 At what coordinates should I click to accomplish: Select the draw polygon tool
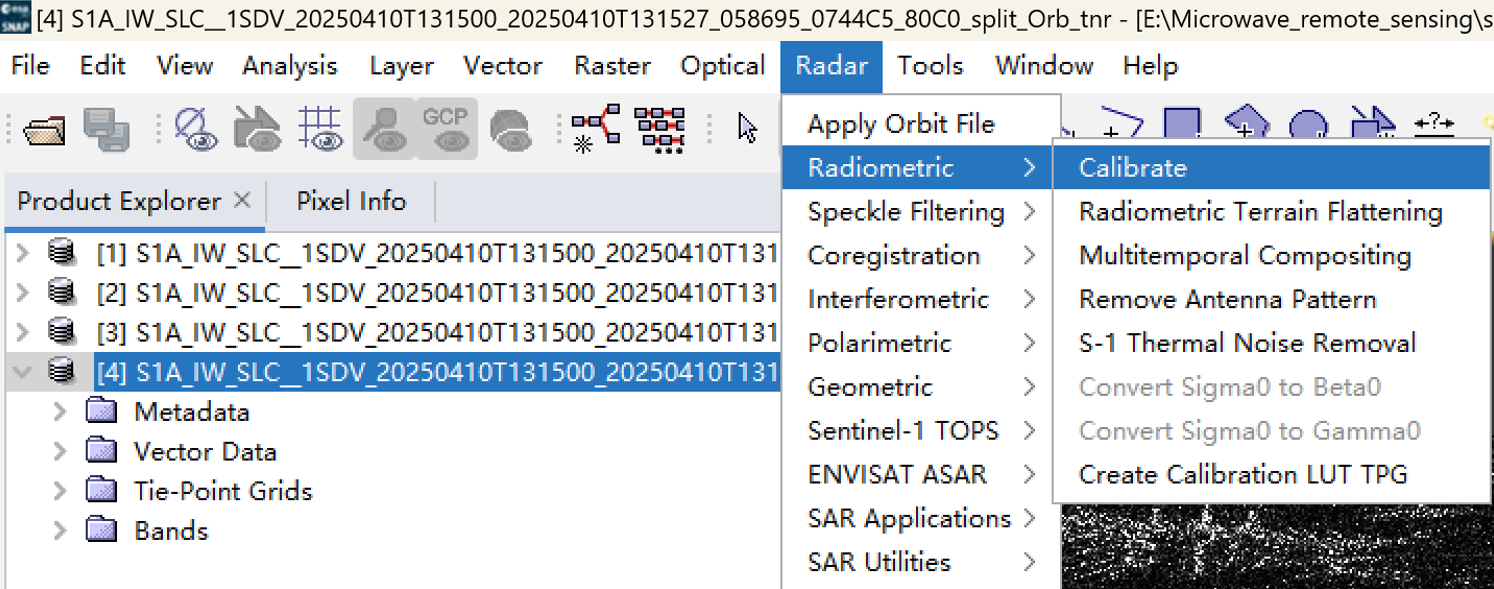click(1246, 122)
